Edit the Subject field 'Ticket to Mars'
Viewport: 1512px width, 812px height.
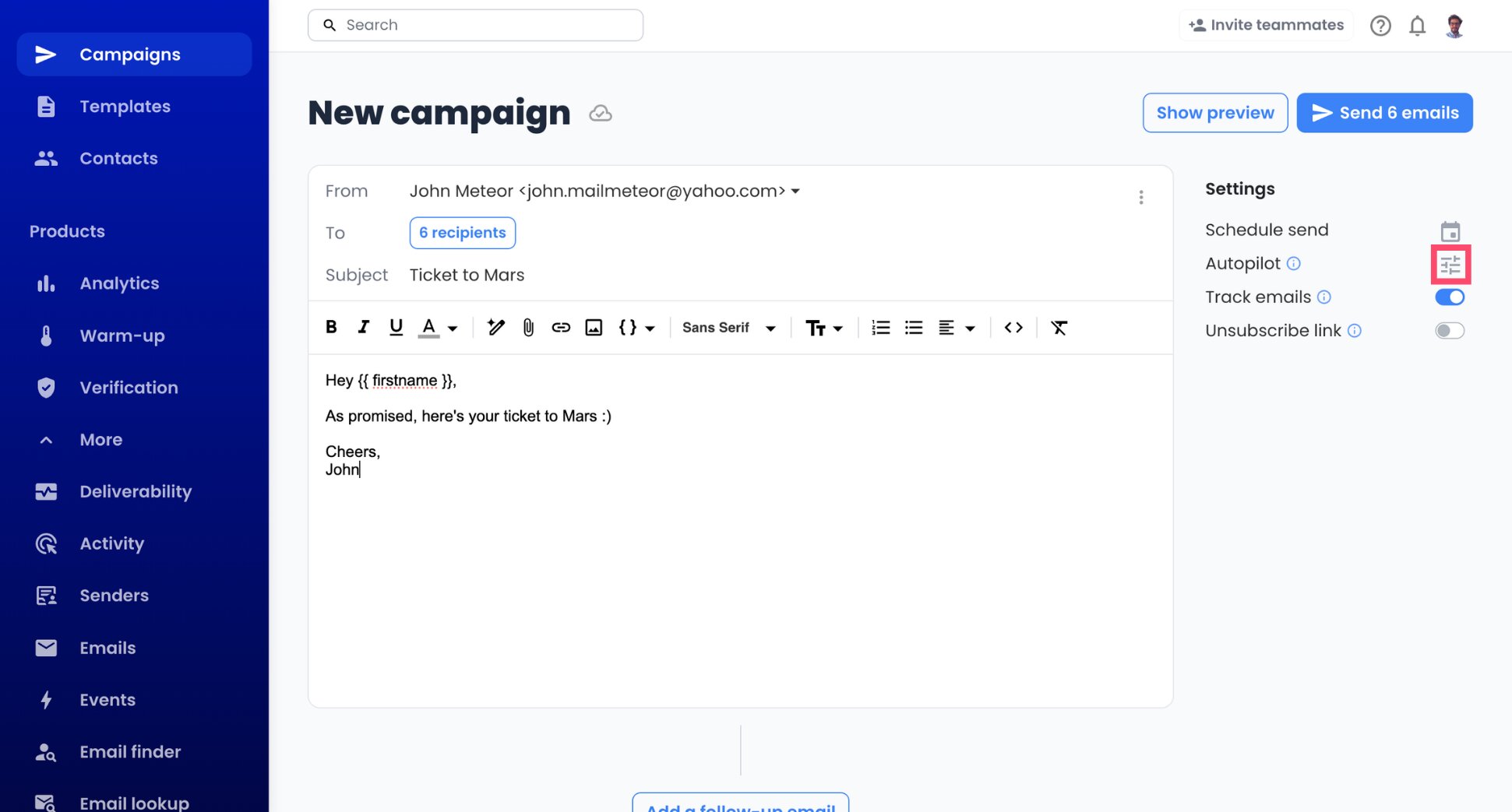[467, 275]
